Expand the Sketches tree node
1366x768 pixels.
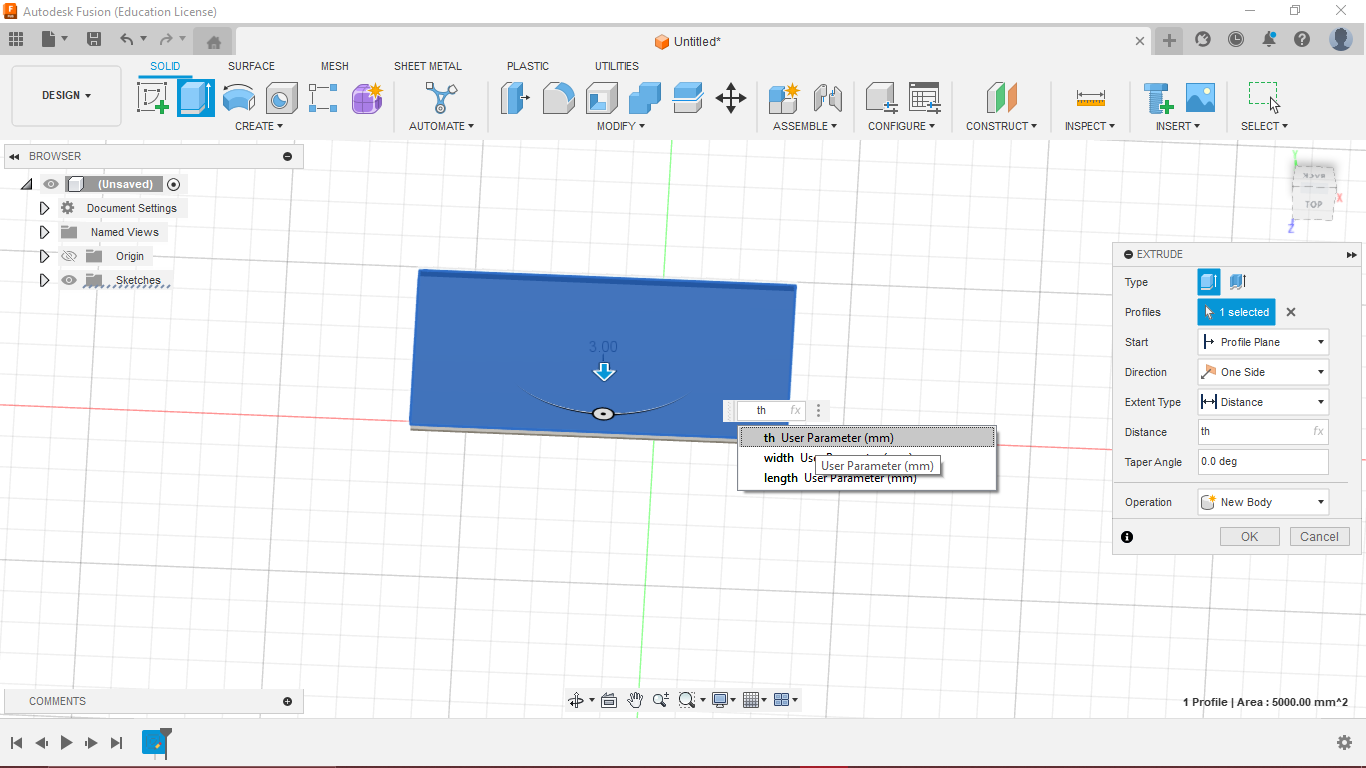[x=44, y=280]
